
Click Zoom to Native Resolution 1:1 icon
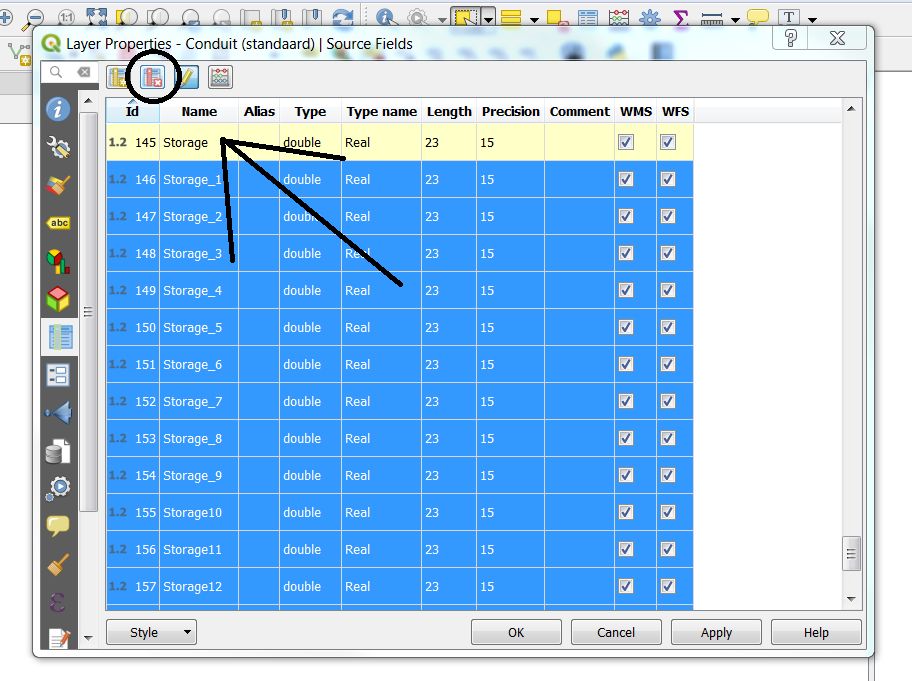point(66,16)
